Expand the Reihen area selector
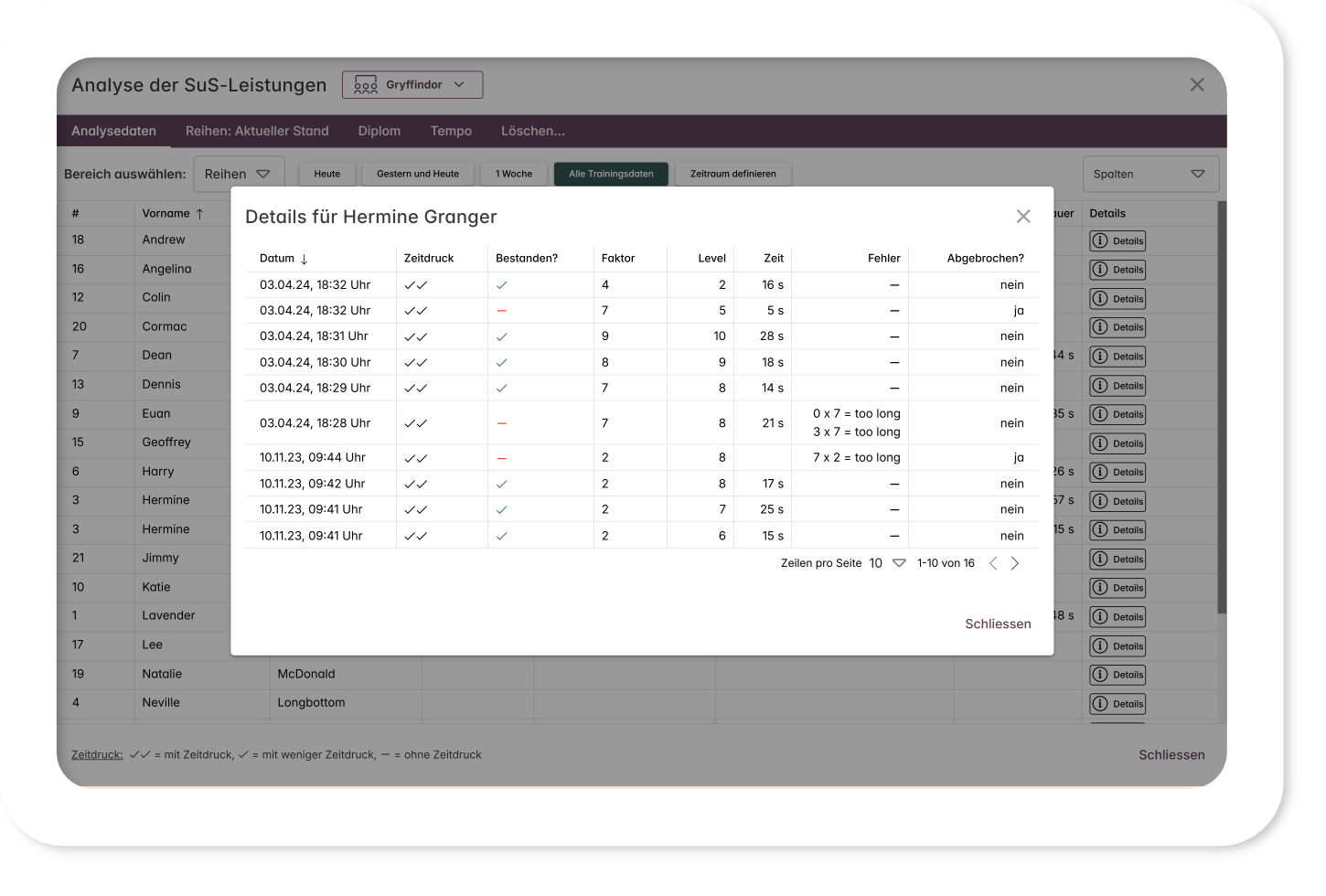Viewport: 1326px width, 896px height. (x=239, y=174)
